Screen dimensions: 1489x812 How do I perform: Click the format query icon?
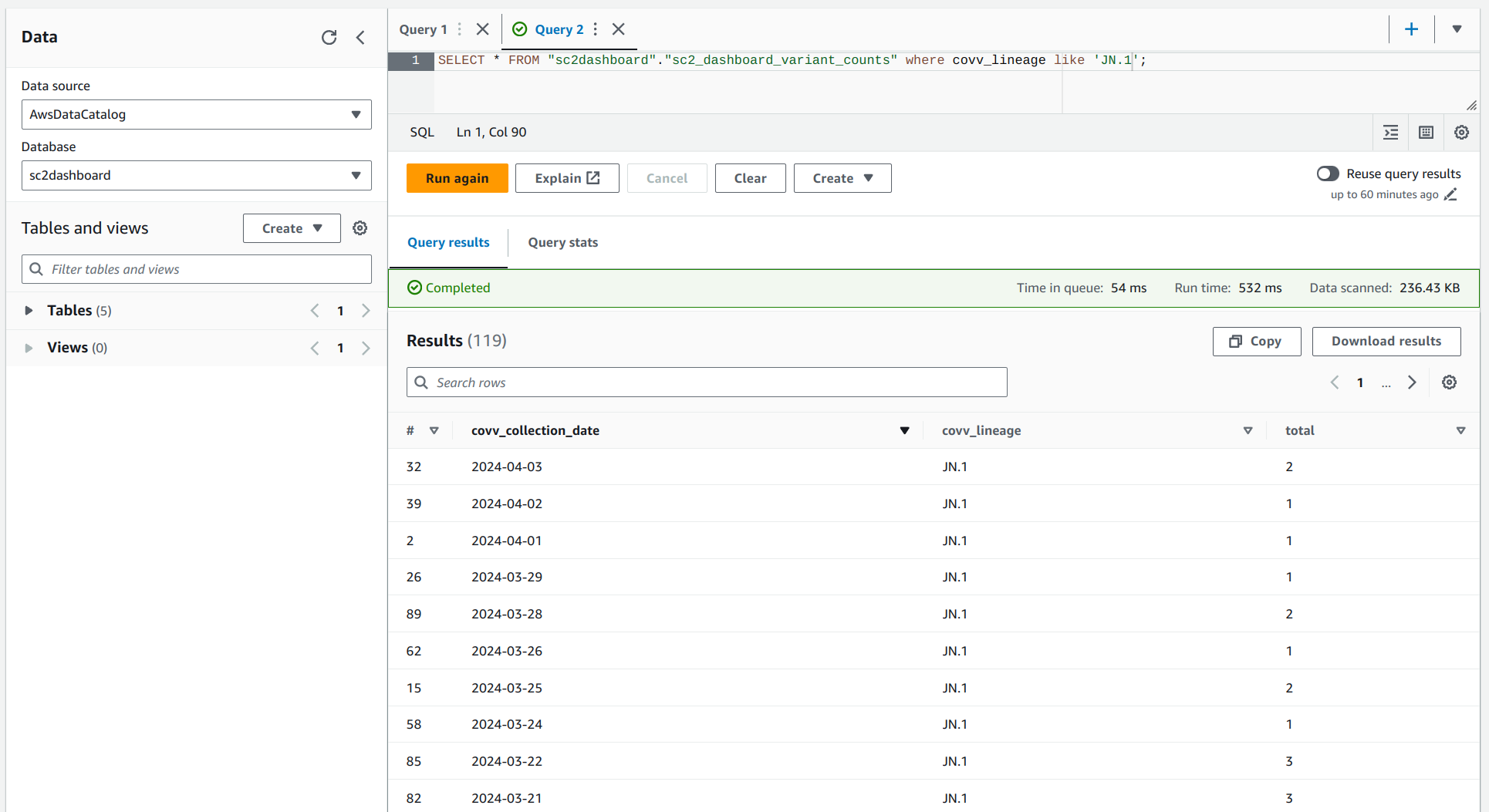[1390, 133]
